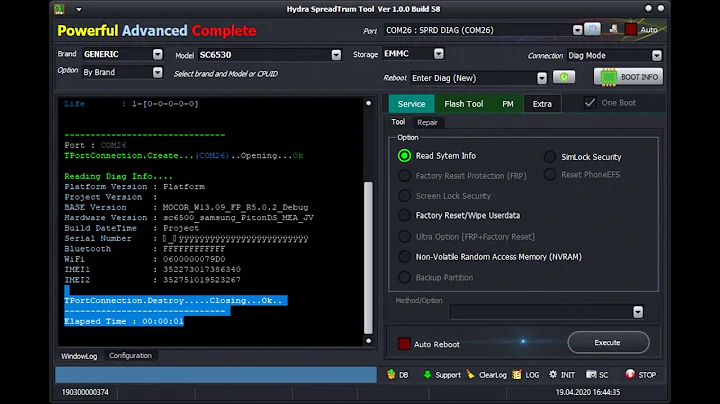
Task: Refresh the COM port list icon
Action: pyautogui.click(x=592, y=29)
